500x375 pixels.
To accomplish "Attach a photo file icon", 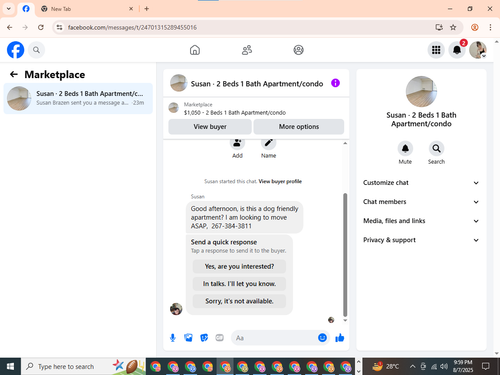I will click(188, 338).
